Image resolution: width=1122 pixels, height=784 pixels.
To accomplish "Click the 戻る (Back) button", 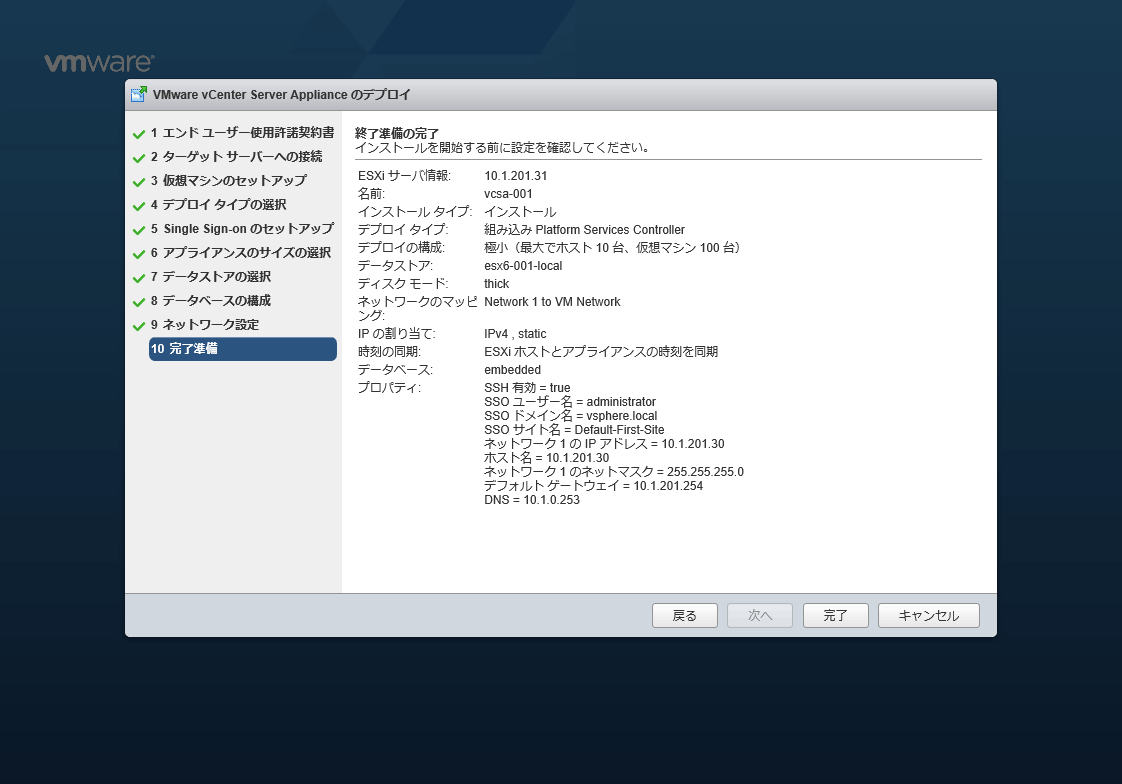I will pyautogui.click(x=685, y=615).
